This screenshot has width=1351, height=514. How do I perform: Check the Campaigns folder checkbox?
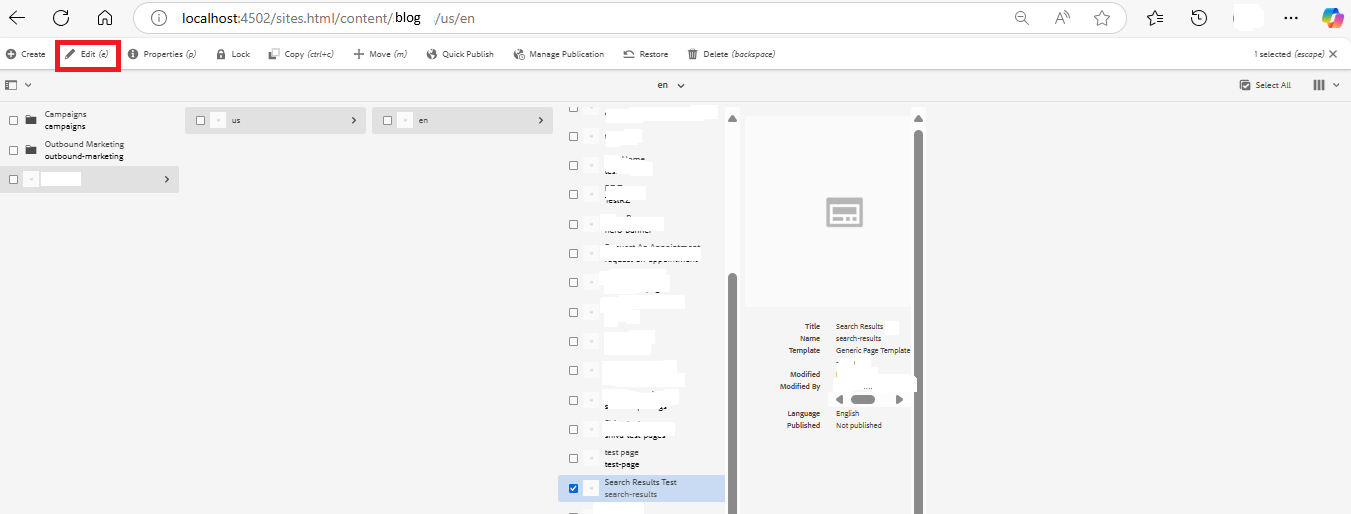(14, 120)
